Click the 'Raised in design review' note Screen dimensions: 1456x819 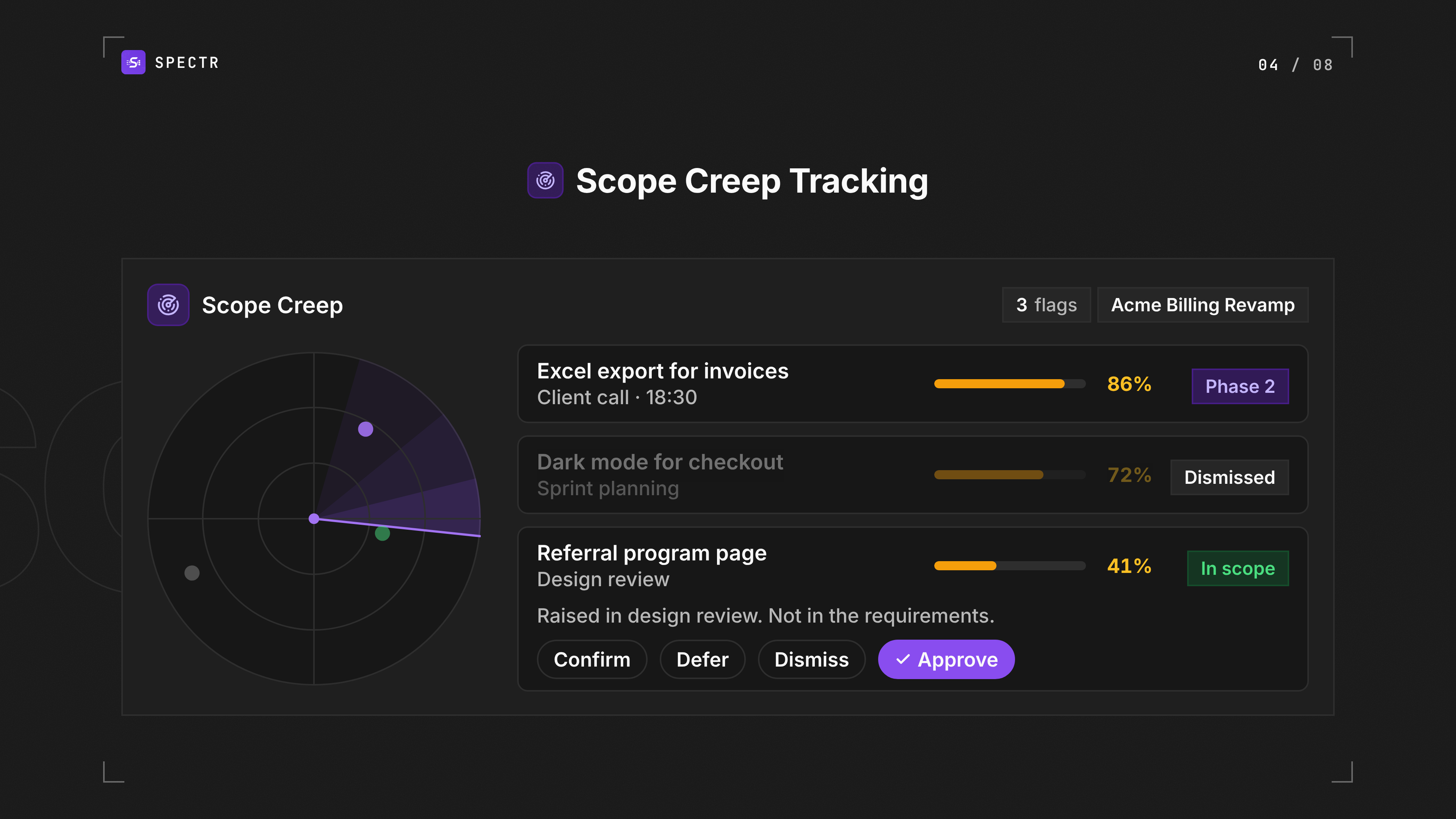[765, 615]
